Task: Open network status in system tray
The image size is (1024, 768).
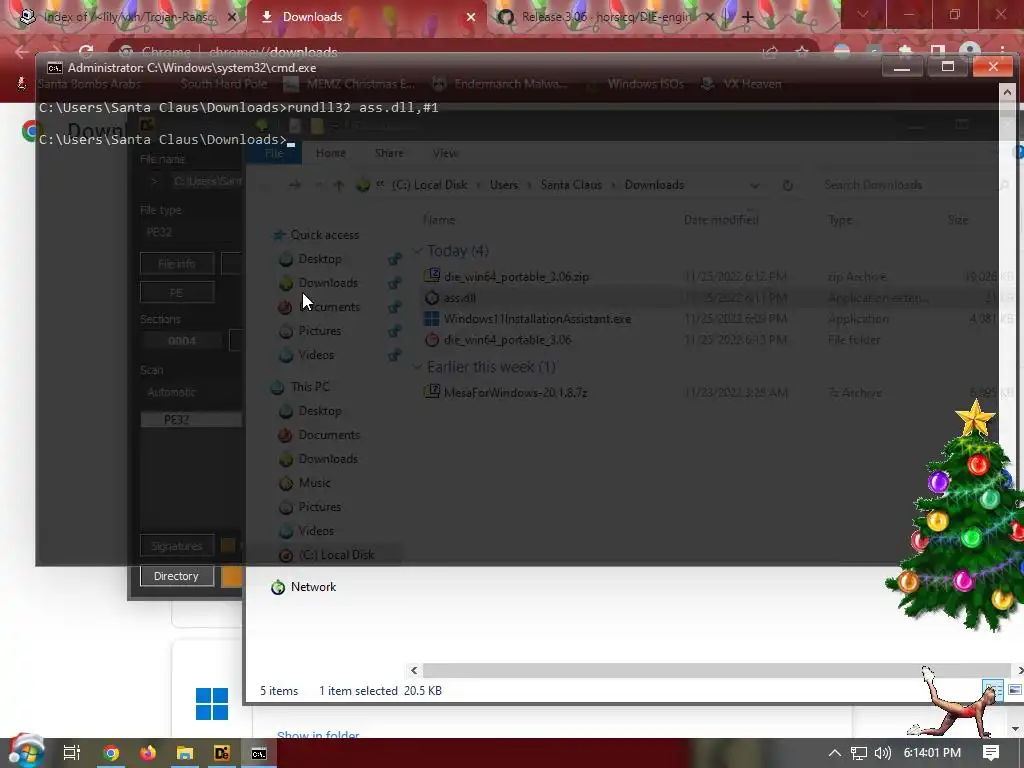Action: 859,753
